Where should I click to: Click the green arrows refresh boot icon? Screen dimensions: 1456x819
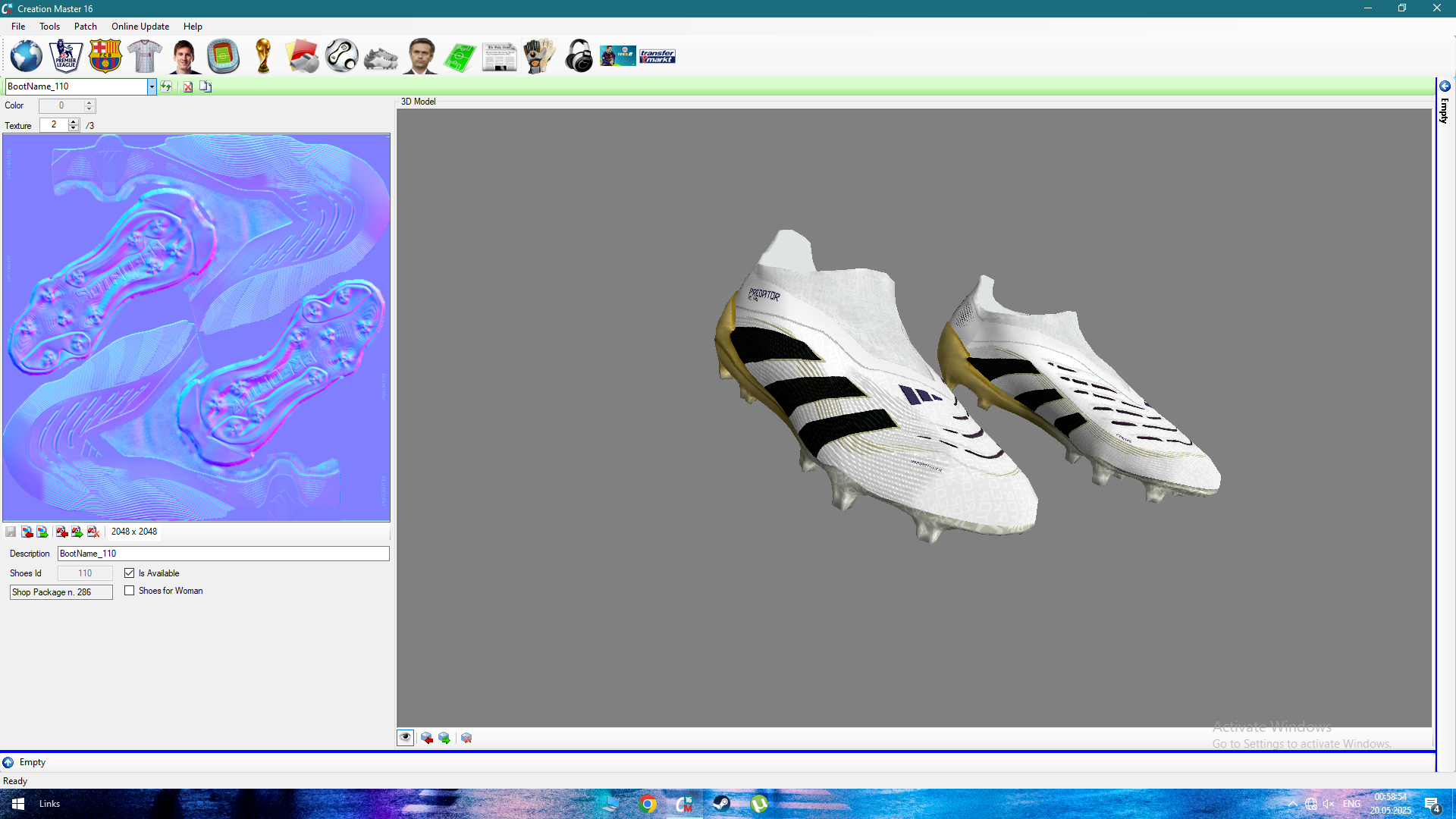(x=166, y=86)
